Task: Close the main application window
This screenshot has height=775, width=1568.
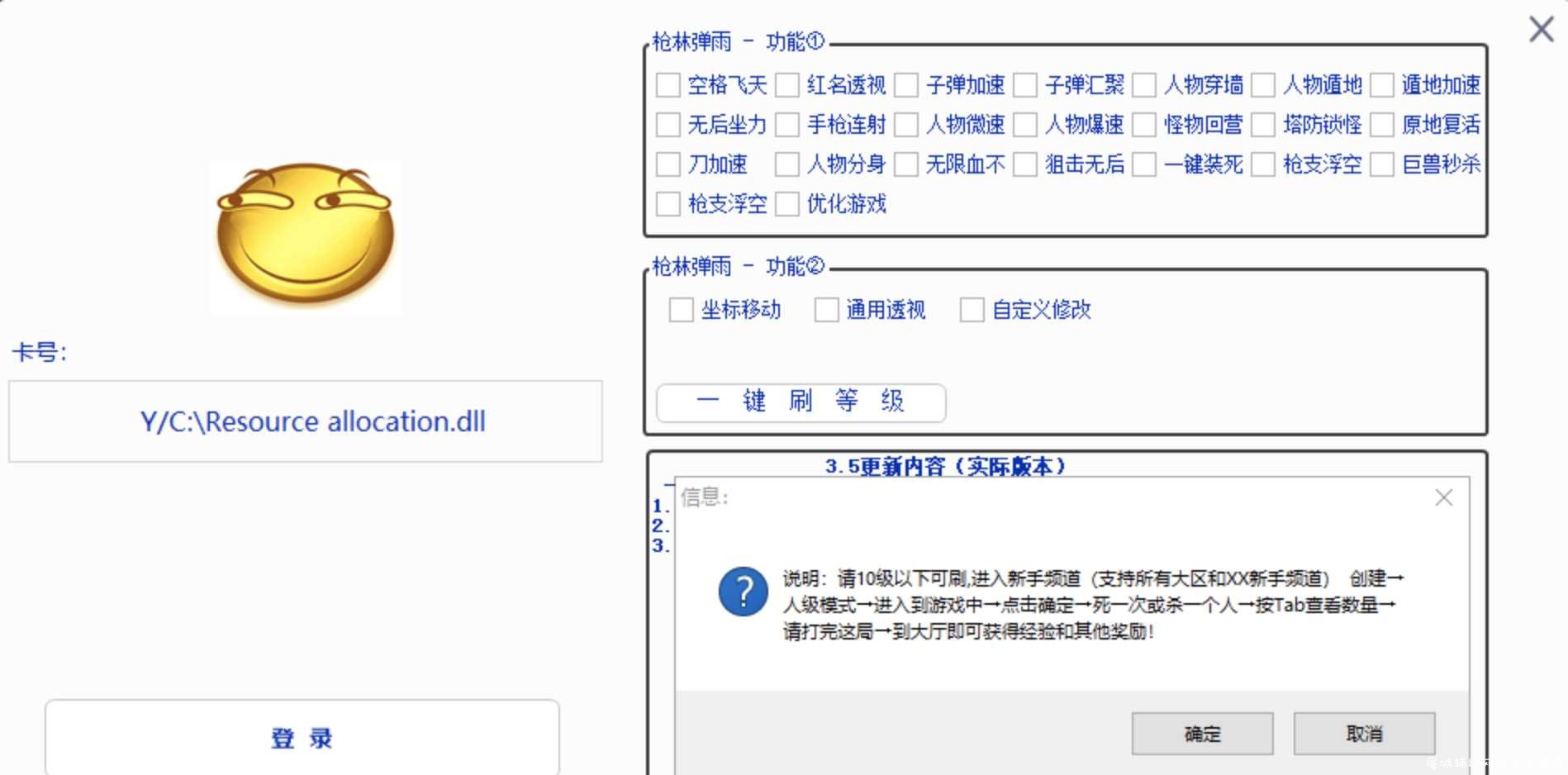Action: [1541, 30]
